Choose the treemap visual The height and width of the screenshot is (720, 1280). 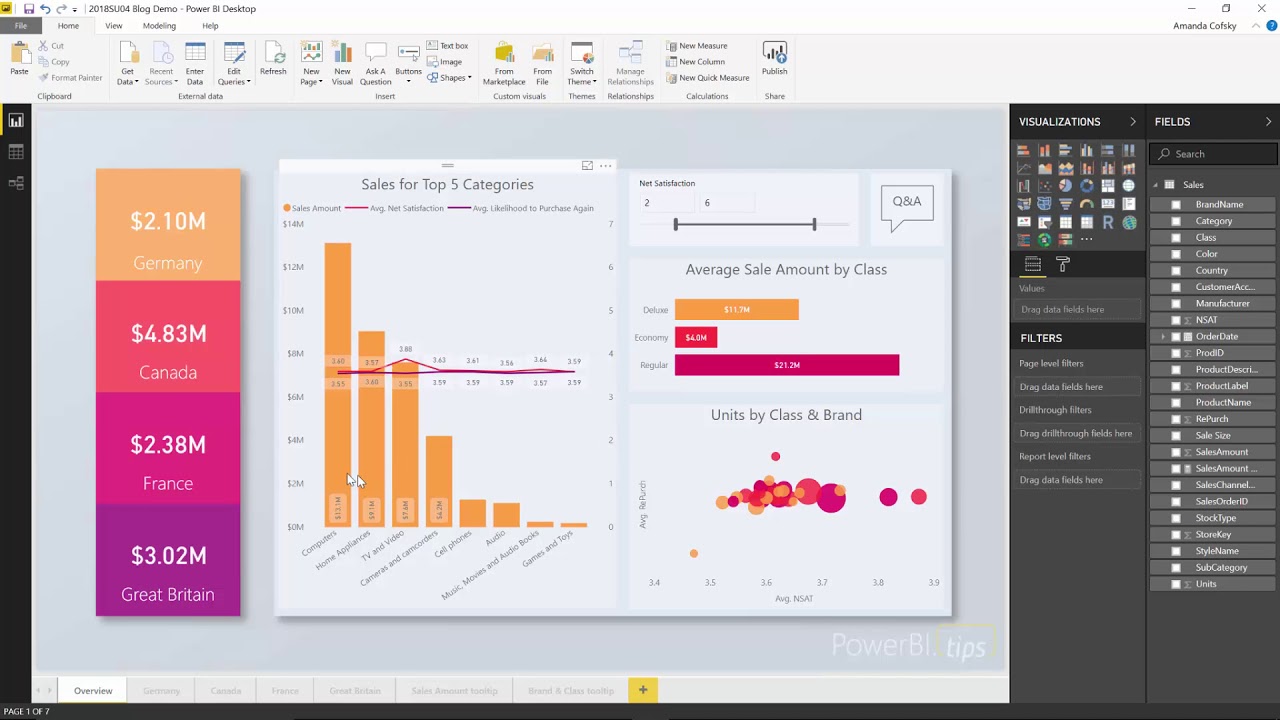coord(1108,186)
